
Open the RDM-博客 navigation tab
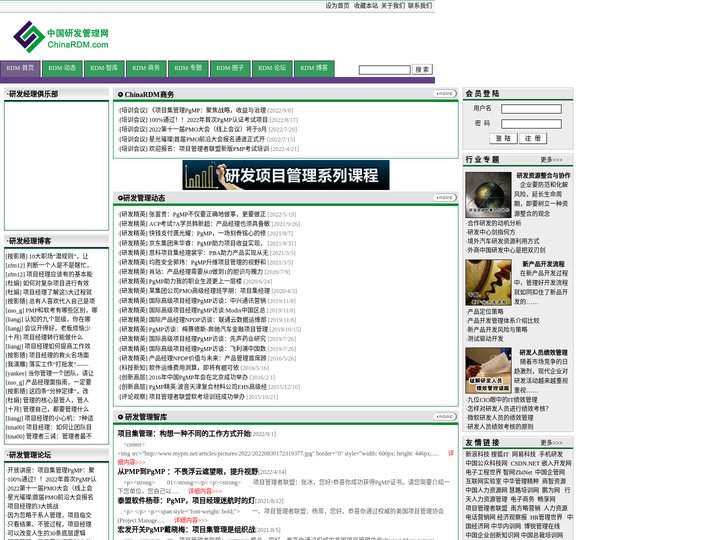(x=314, y=68)
